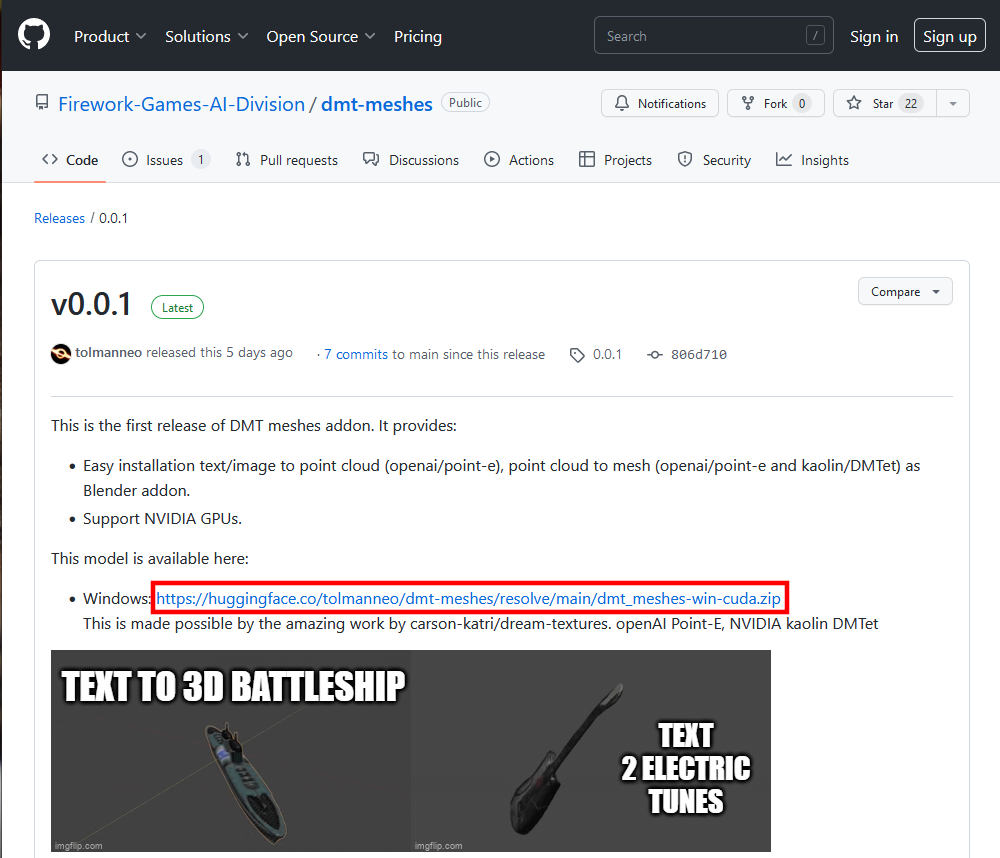Star the repository
Viewport: 1000px width, 858px height.
(885, 103)
